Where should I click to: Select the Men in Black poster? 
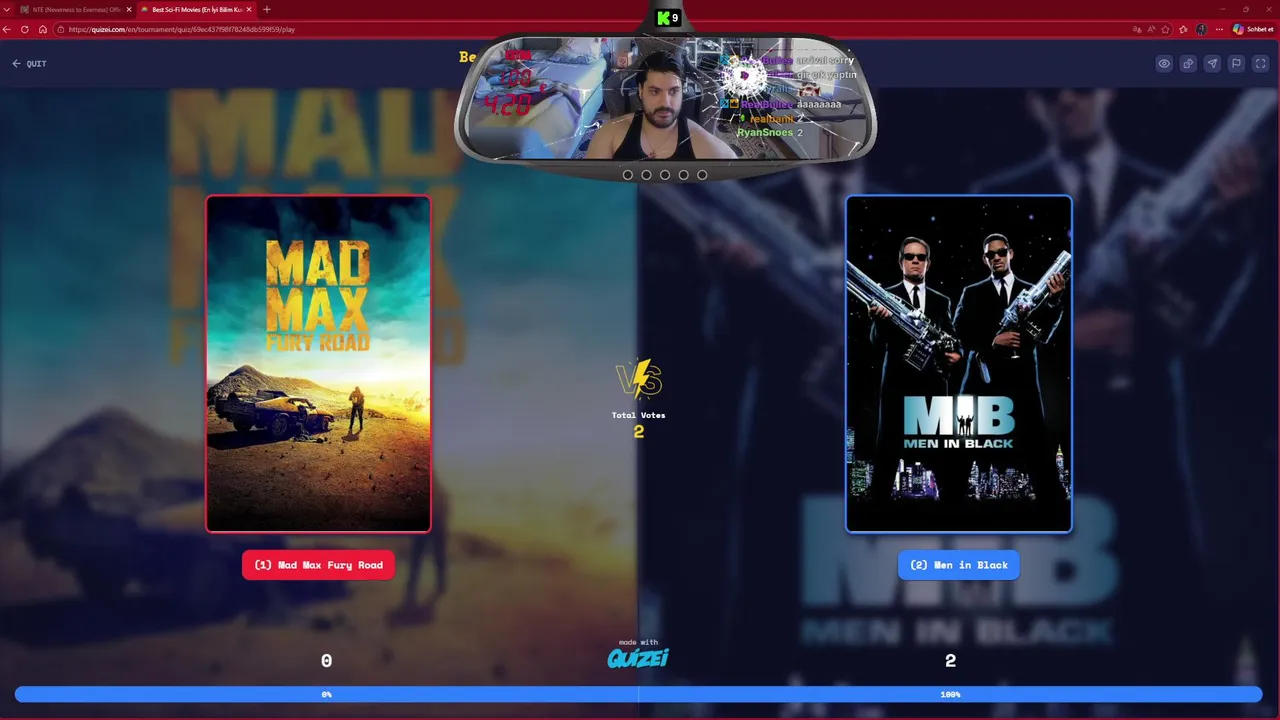tap(958, 364)
